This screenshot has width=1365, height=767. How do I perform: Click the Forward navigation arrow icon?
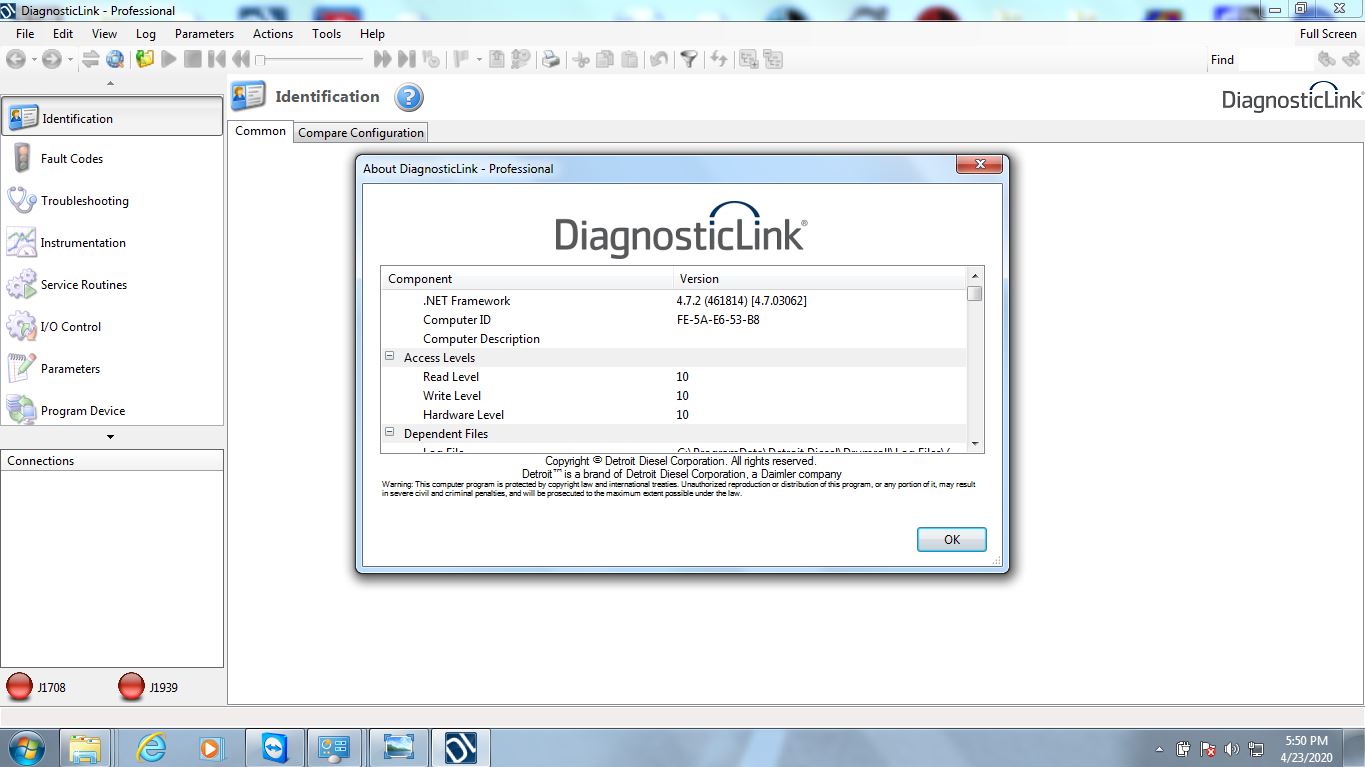click(x=51, y=60)
